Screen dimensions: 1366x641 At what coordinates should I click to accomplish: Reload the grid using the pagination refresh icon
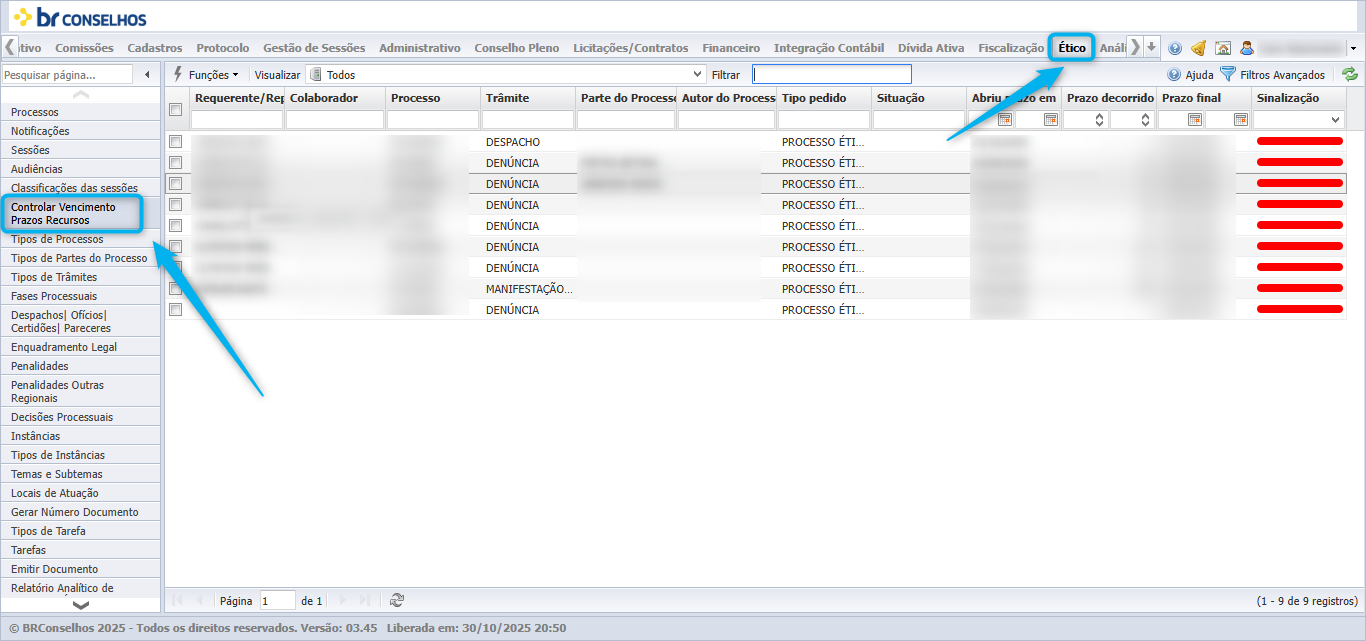coord(397,600)
